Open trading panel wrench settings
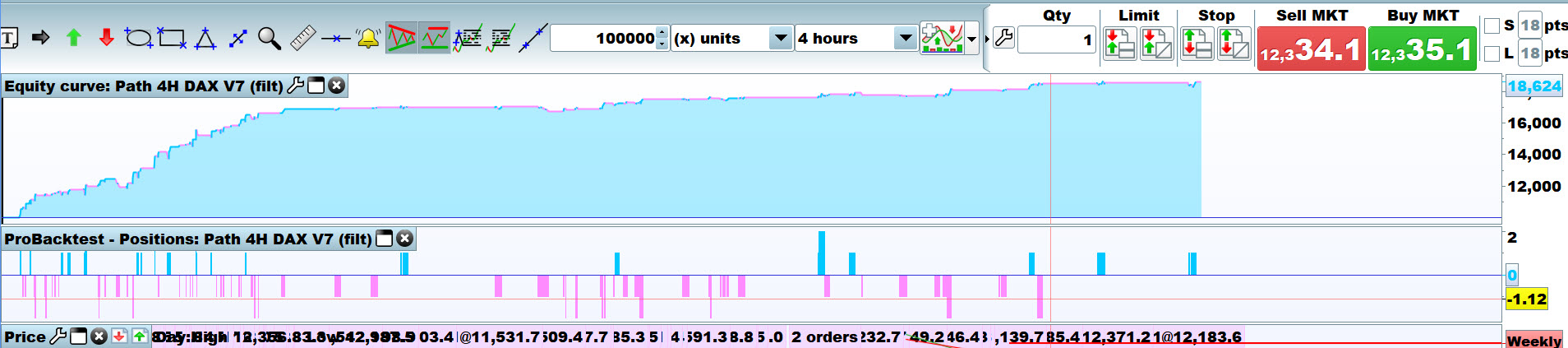1568x348 pixels. pyautogui.click(x=1003, y=38)
